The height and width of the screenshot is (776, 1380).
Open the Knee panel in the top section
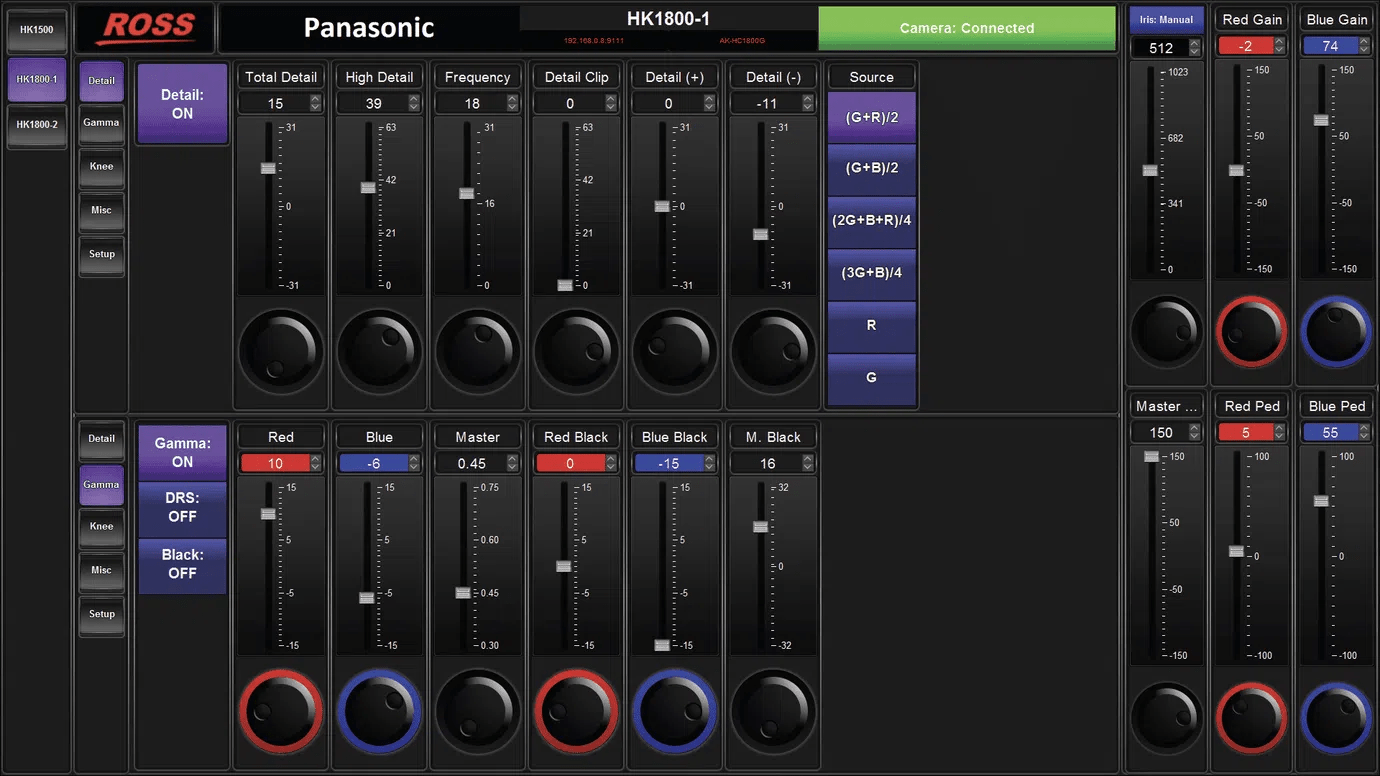pyautogui.click(x=101, y=166)
